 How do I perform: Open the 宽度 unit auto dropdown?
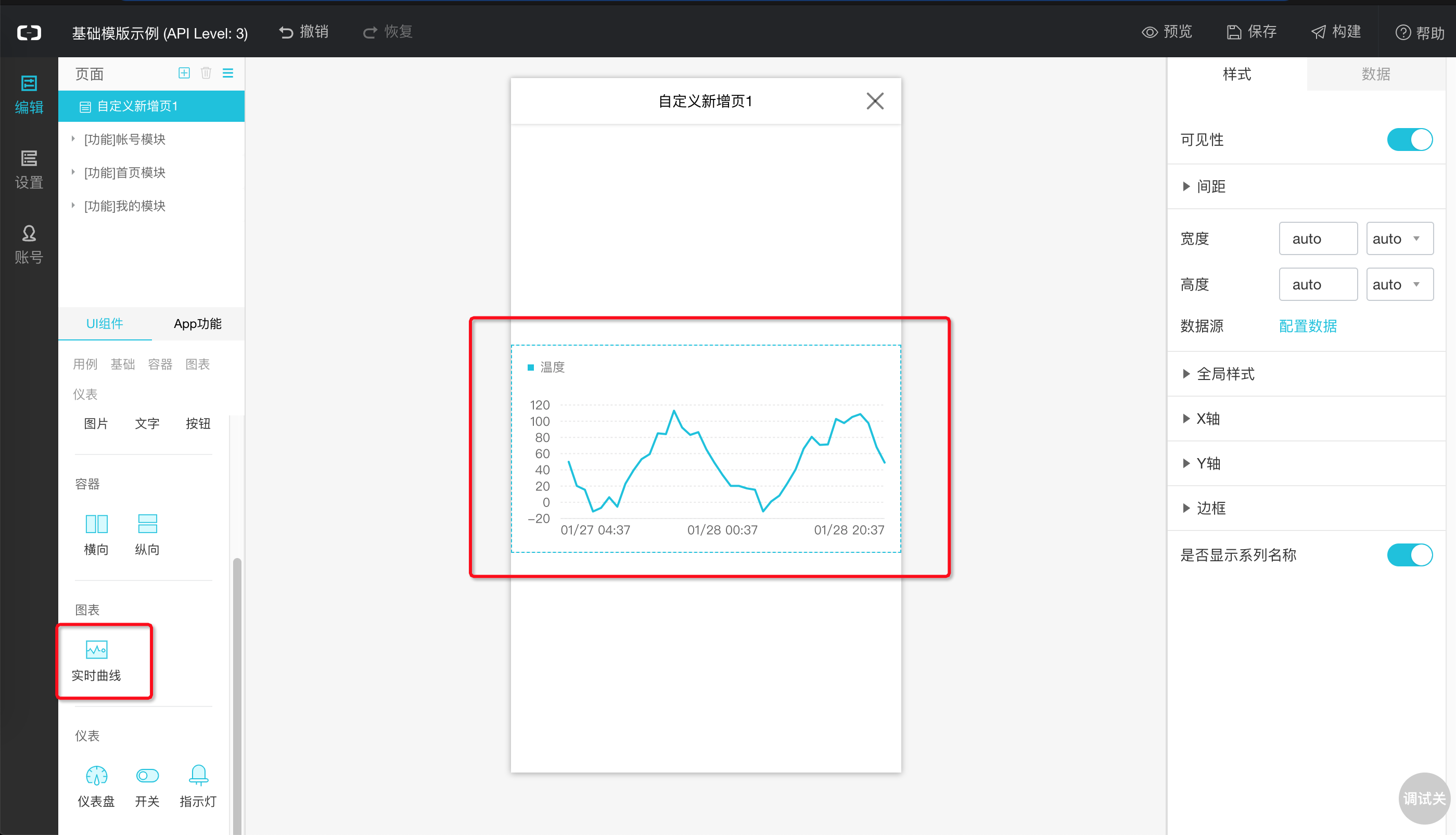(x=1400, y=238)
